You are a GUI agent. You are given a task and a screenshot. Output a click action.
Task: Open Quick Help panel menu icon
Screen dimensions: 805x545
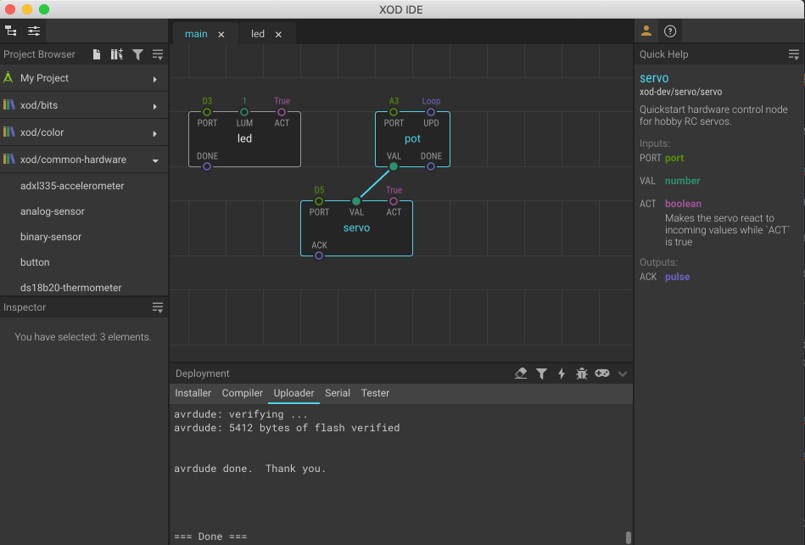[794, 54]
